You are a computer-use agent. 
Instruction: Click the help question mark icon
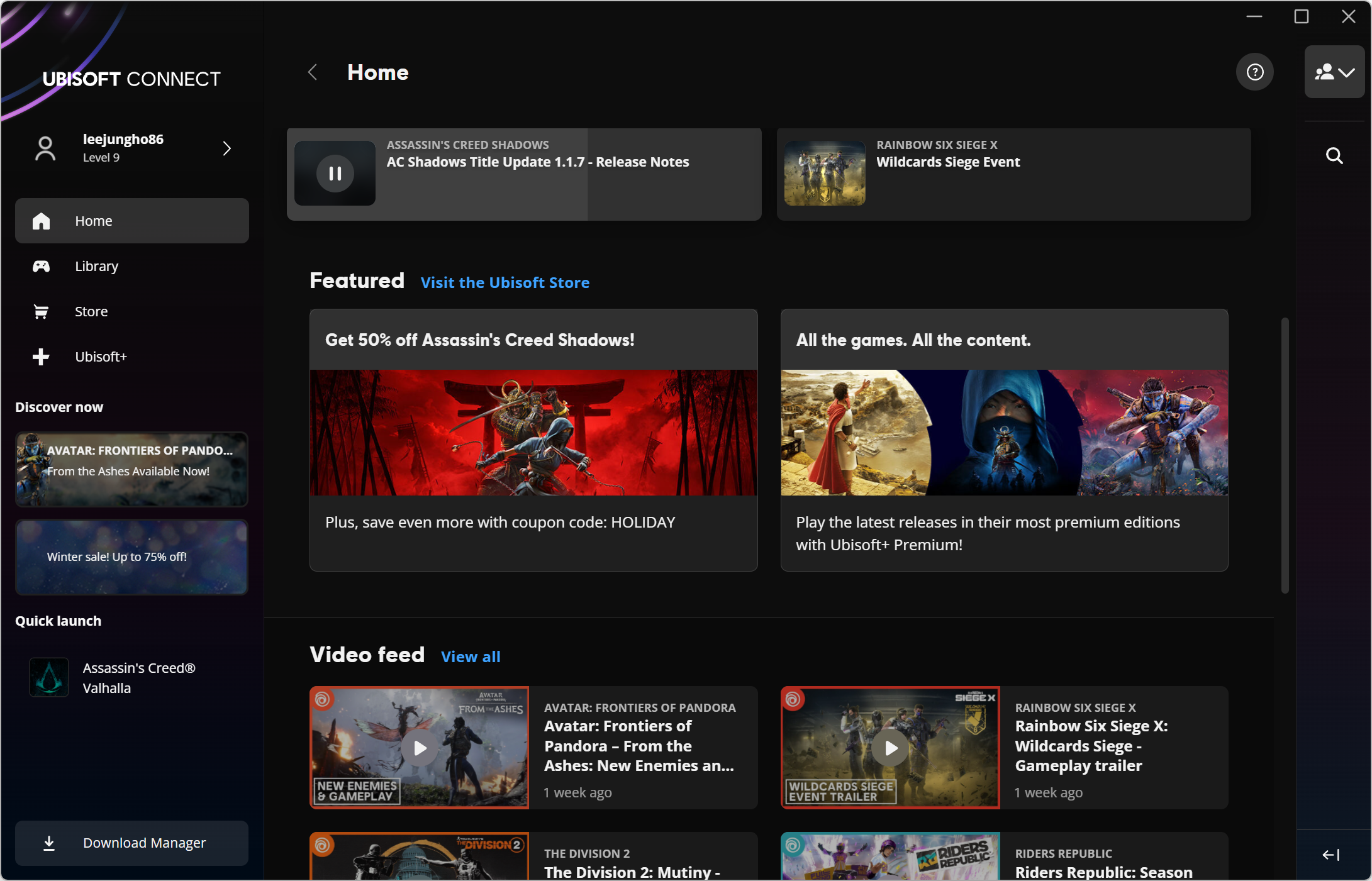[x=1254, y=72]
